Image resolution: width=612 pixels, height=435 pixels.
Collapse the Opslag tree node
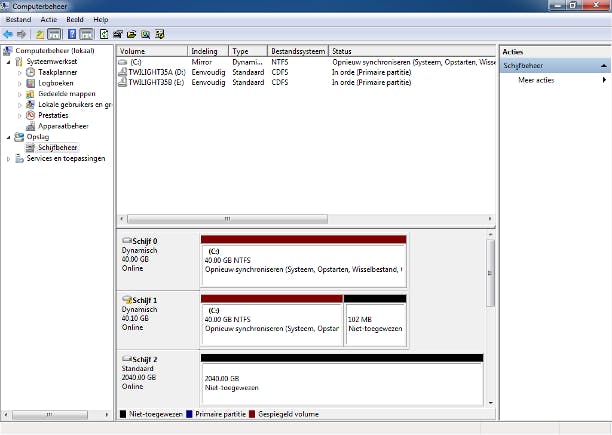[x=9, y=137]
